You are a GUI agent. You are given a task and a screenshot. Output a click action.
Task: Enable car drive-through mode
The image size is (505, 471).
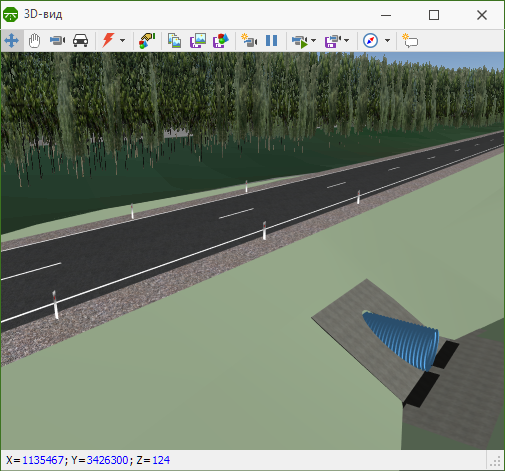tap(80, 41)
